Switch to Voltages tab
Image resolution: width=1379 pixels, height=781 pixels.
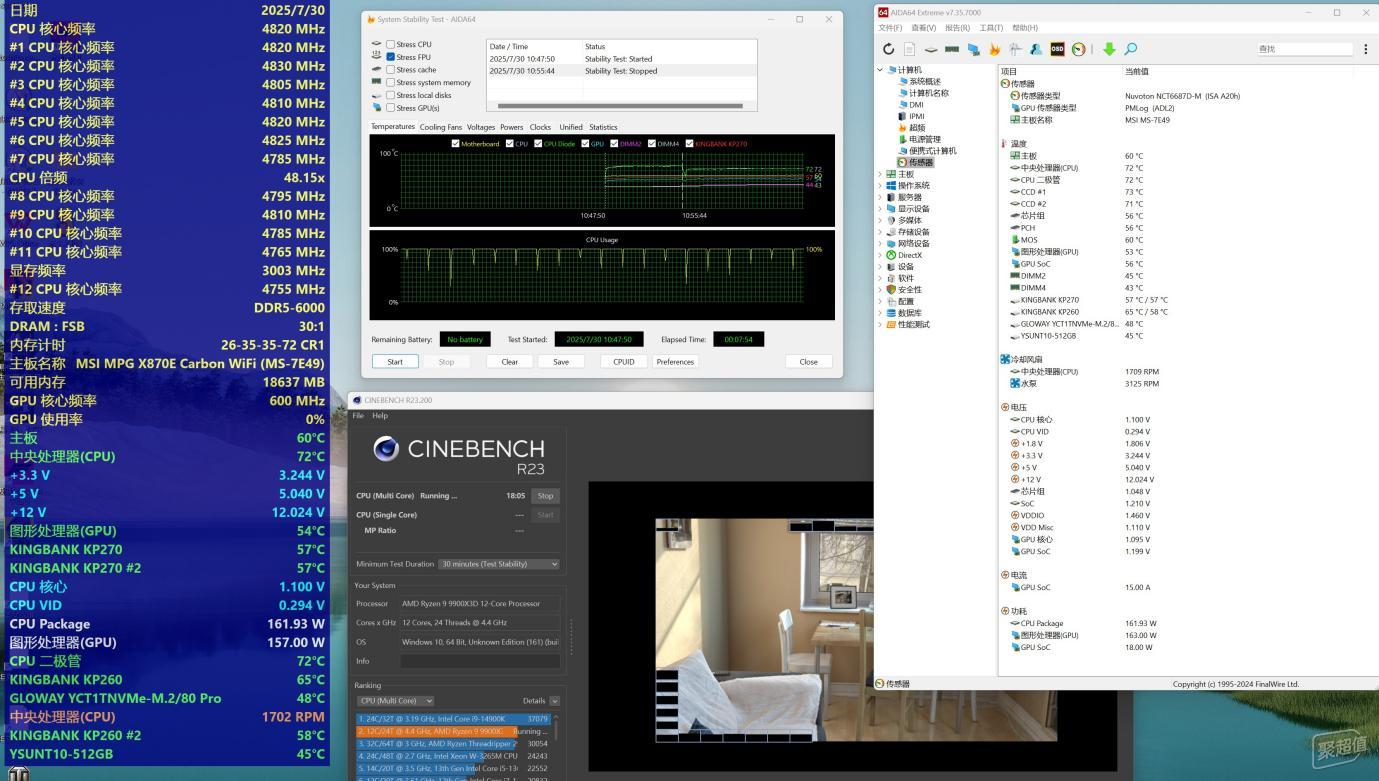click(x=481, y=127)
